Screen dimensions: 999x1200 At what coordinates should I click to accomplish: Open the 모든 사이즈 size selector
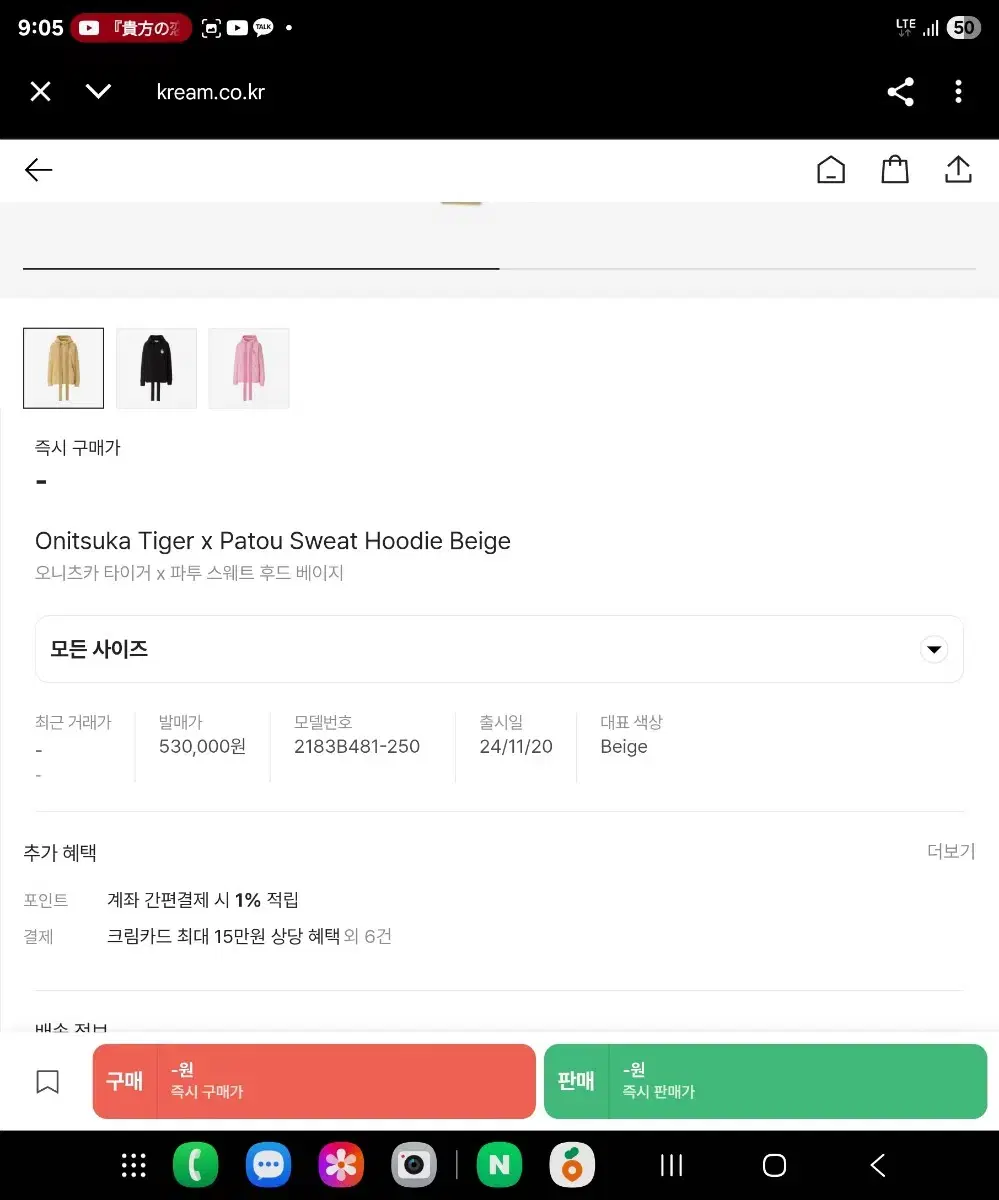pos(499,649)
